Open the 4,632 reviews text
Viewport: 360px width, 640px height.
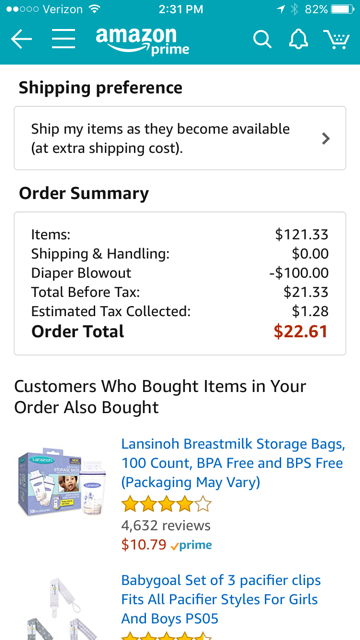tap(166, 525)
